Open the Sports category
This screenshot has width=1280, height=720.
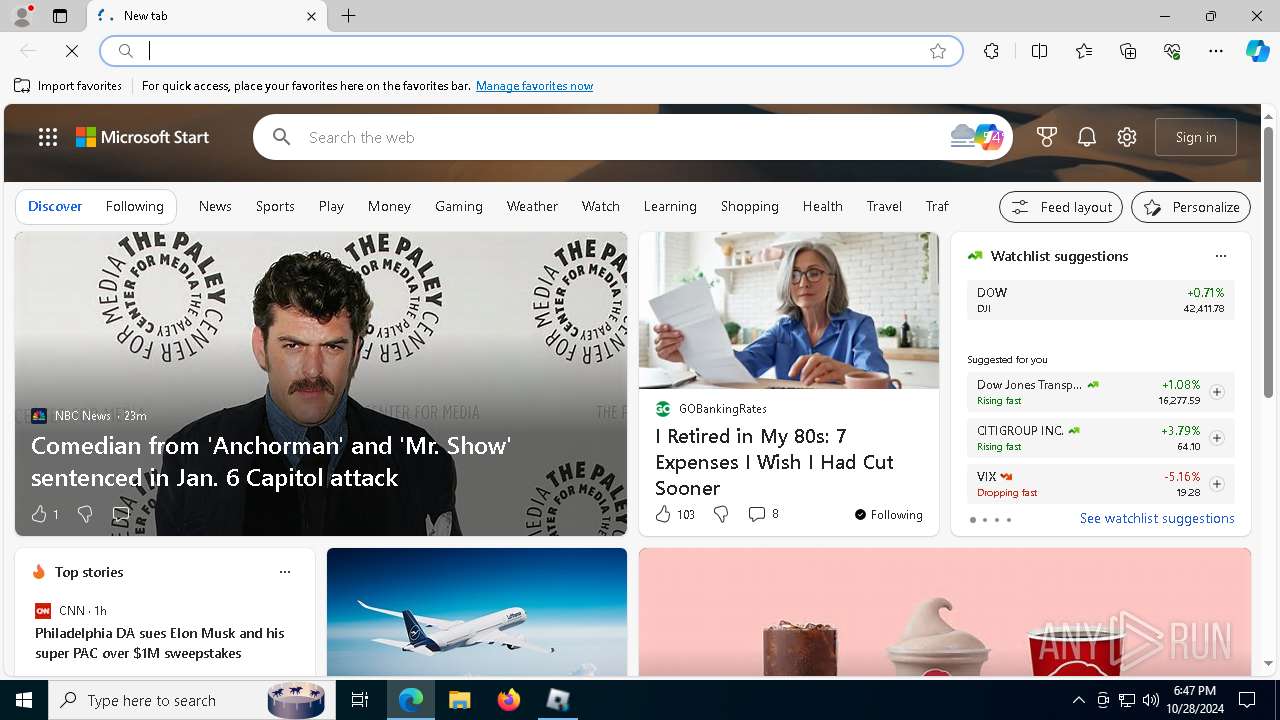pyautogui.click(x=275, y=206)
